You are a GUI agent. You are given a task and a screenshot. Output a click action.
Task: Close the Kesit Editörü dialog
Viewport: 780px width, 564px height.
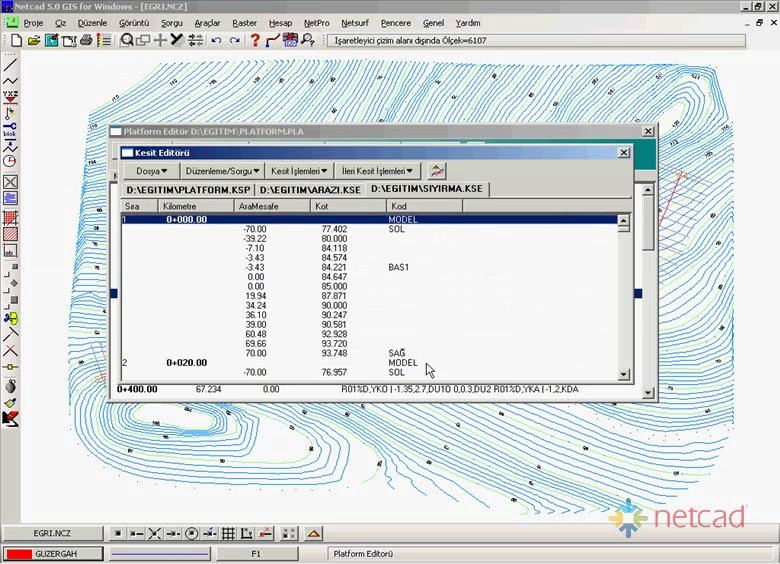(624, 153)
